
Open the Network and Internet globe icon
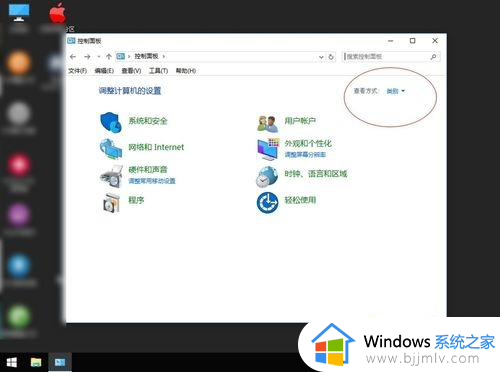111,149
